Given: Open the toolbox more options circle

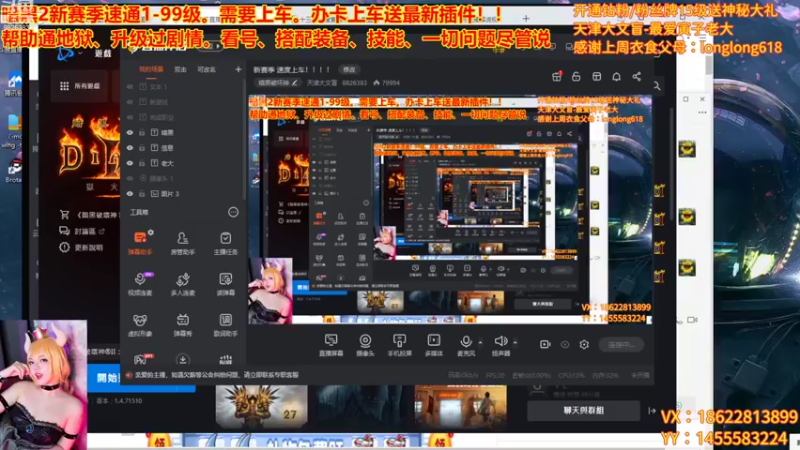Looking at the screenshot, I should pyautogui.click(x=233, y=212).
